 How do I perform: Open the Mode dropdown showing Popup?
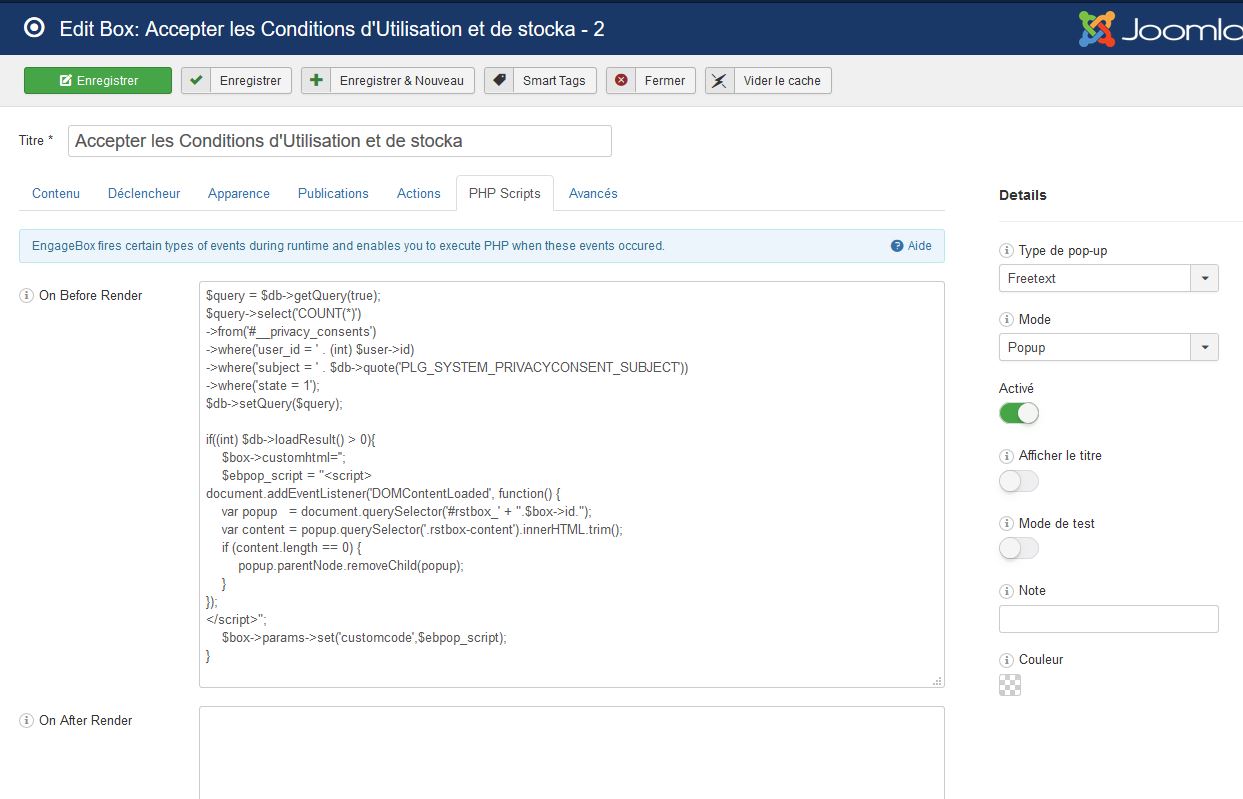[x=1109, y=347]
